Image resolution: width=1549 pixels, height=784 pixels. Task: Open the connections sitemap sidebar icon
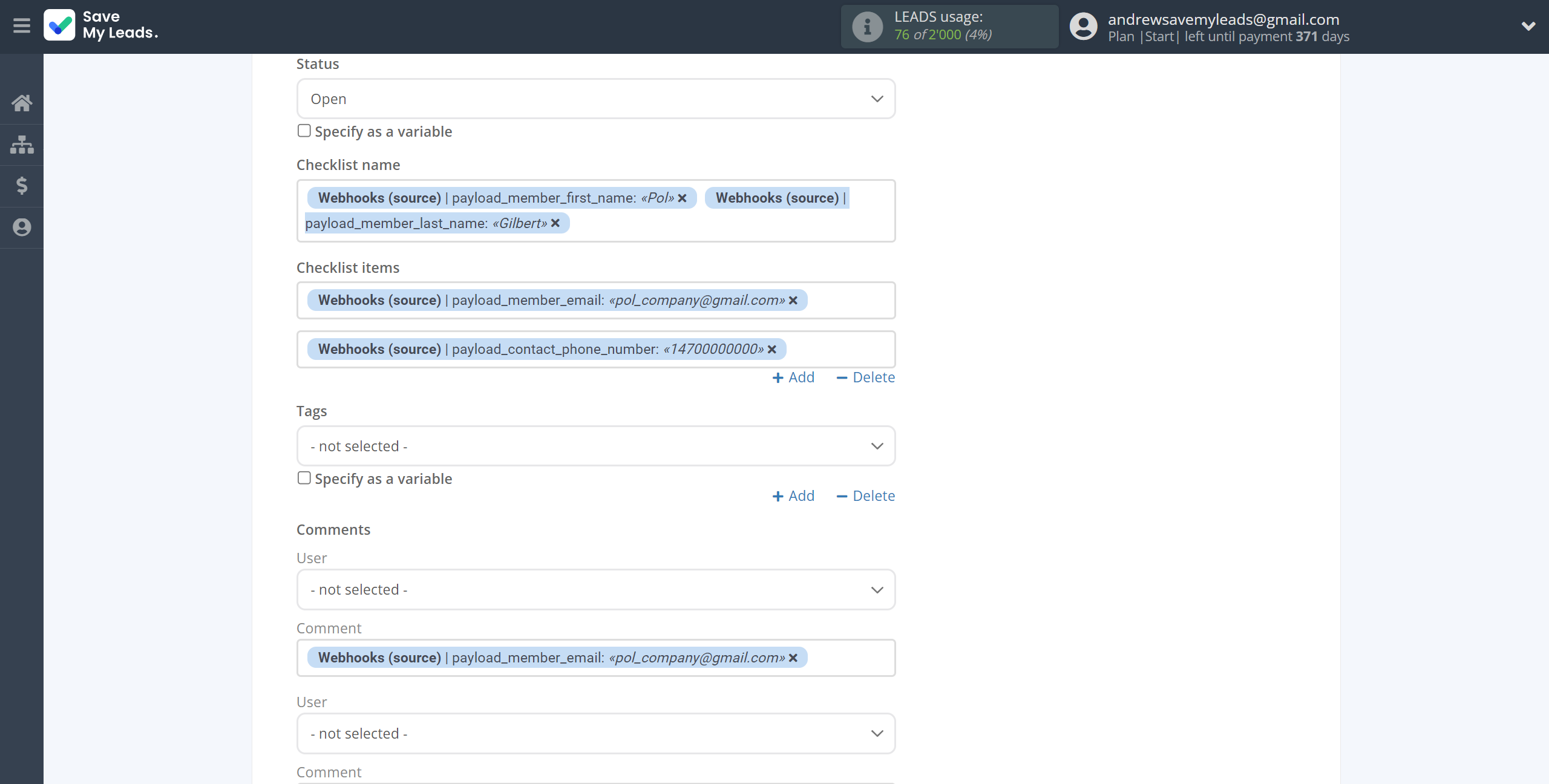pyautogui.click(x=22, y=145)
